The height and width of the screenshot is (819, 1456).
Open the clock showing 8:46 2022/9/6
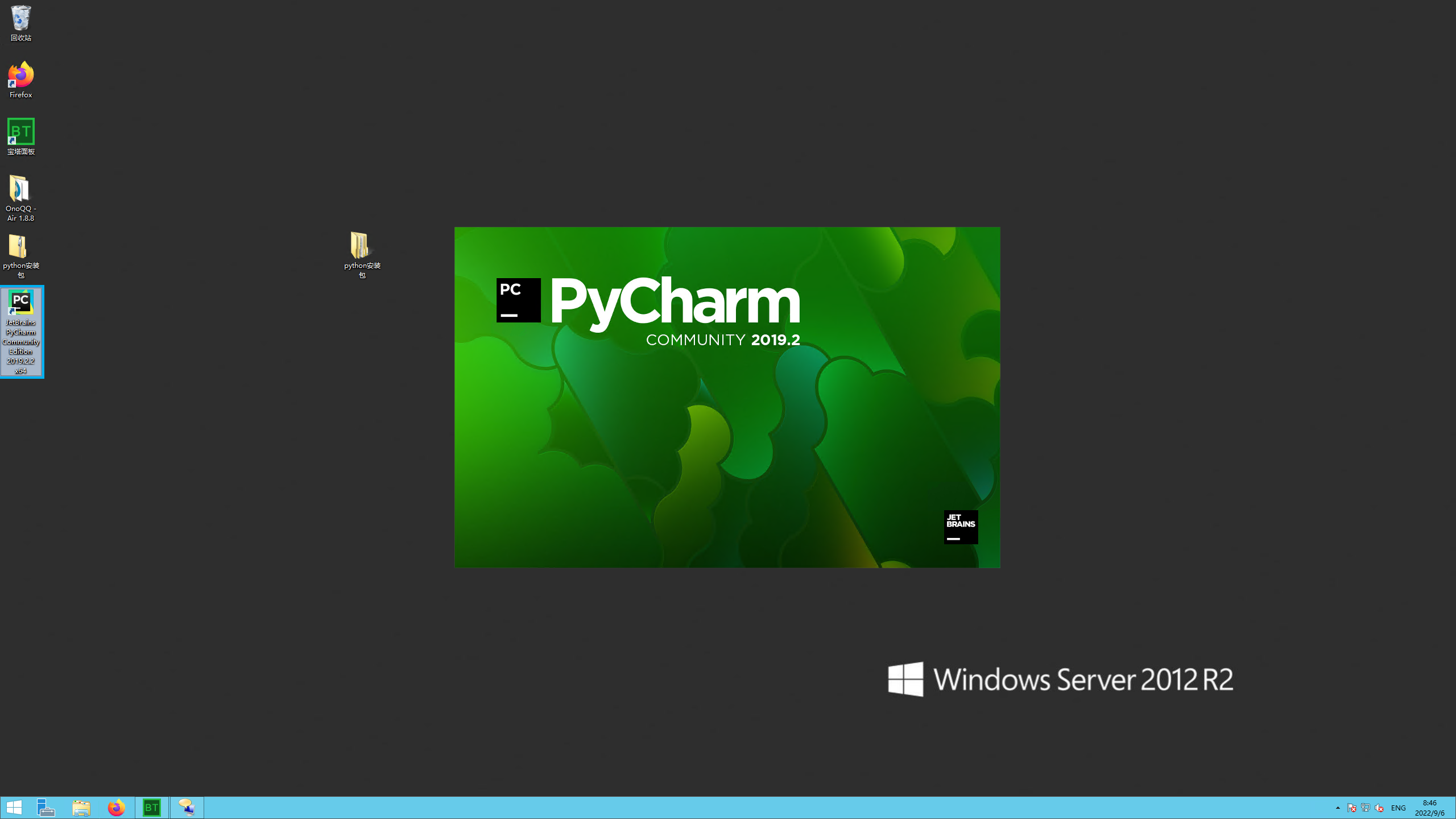(x=1430, y=808)
